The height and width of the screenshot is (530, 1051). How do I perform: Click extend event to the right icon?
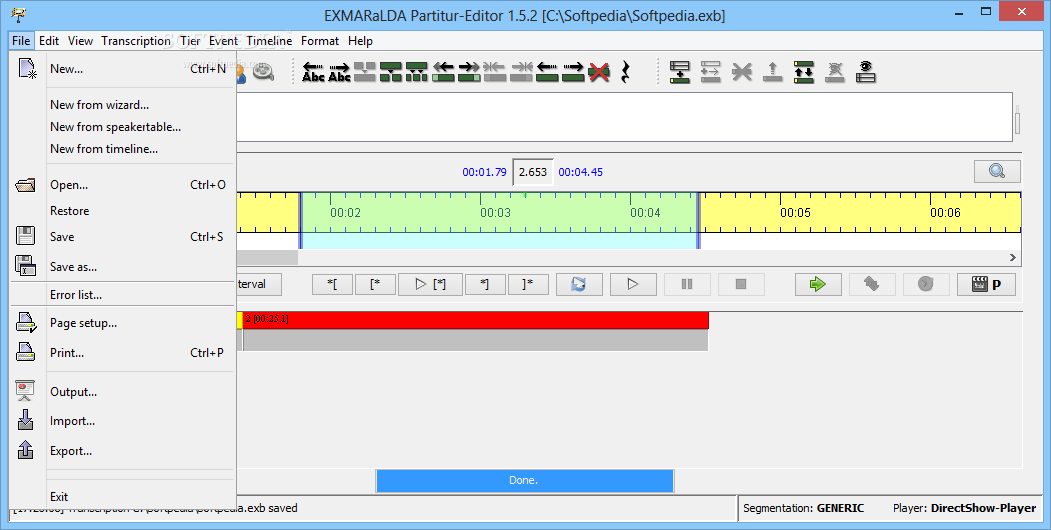click(x=469, y=72)
